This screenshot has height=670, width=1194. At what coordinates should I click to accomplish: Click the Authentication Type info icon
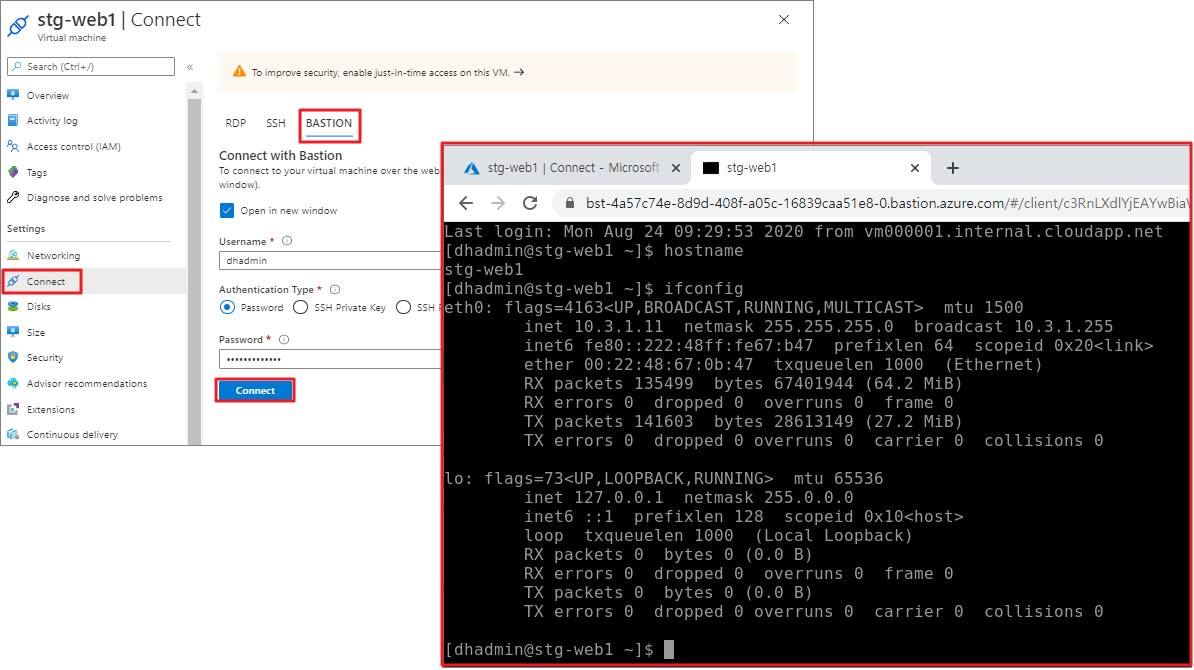pos(335,289)
